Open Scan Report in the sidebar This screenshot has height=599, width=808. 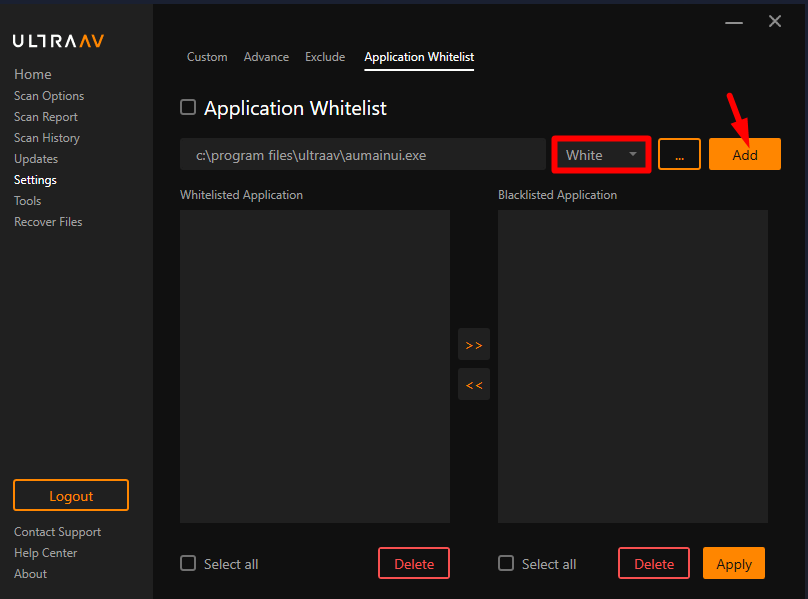coord(46,117)
